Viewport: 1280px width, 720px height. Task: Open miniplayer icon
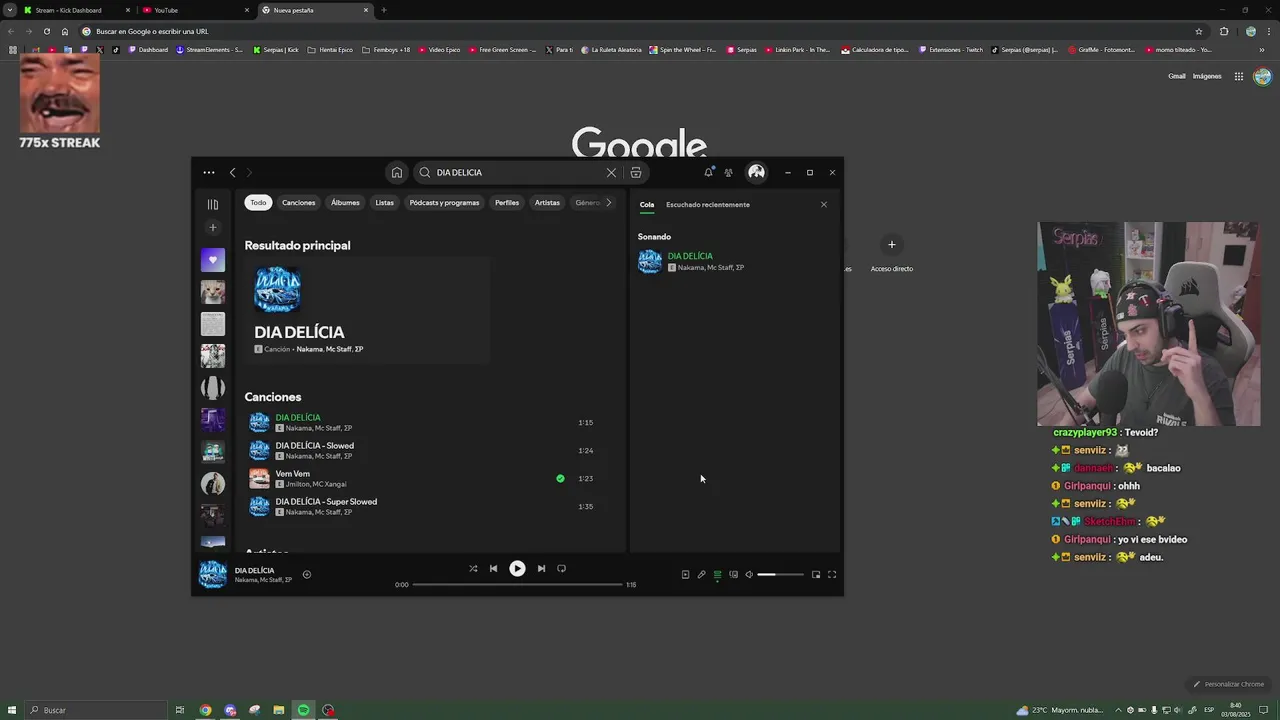click(x=816, y=574)
